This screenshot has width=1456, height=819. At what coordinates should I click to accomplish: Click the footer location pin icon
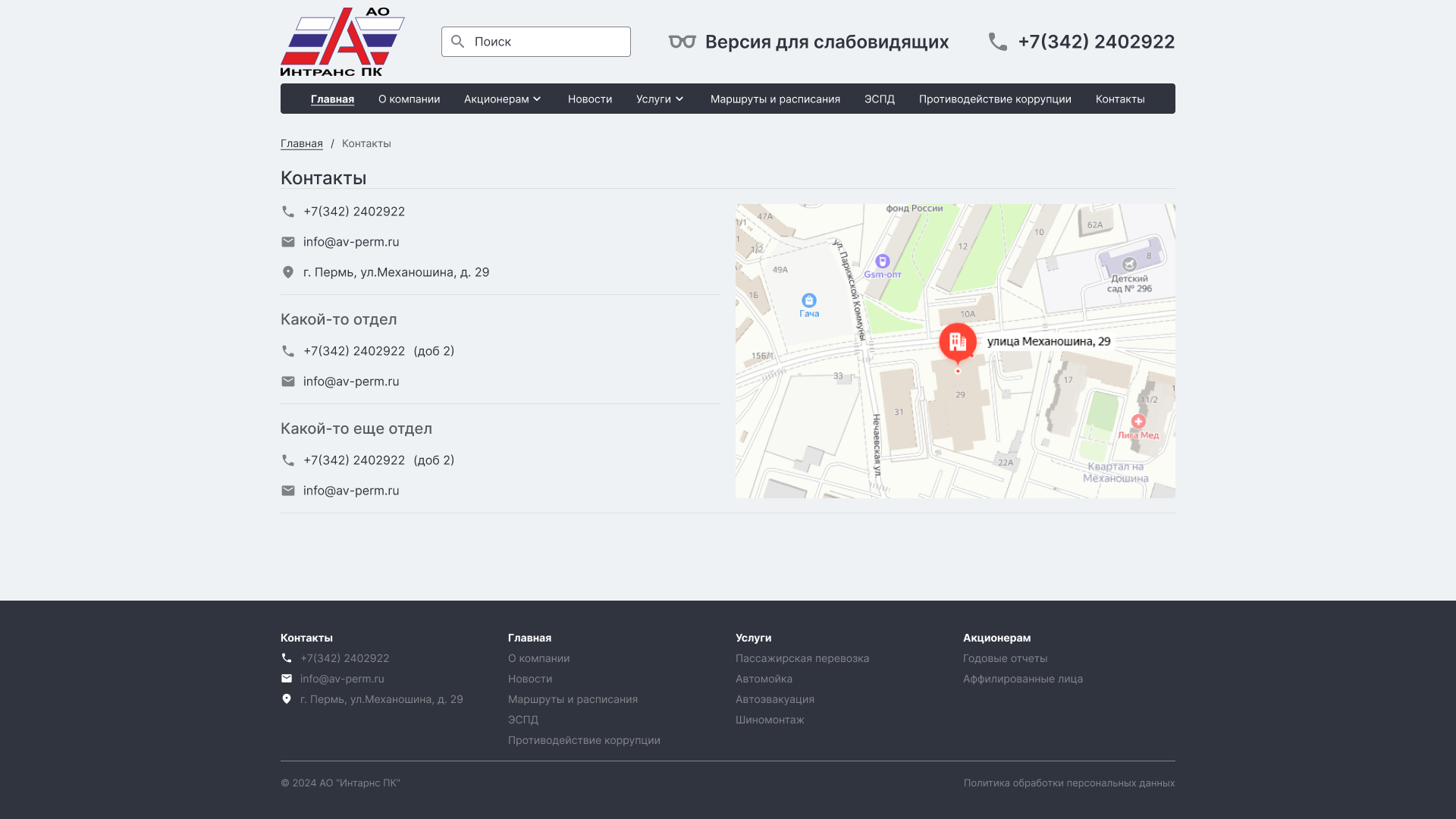pyautogui.click(x=287, y=699)
